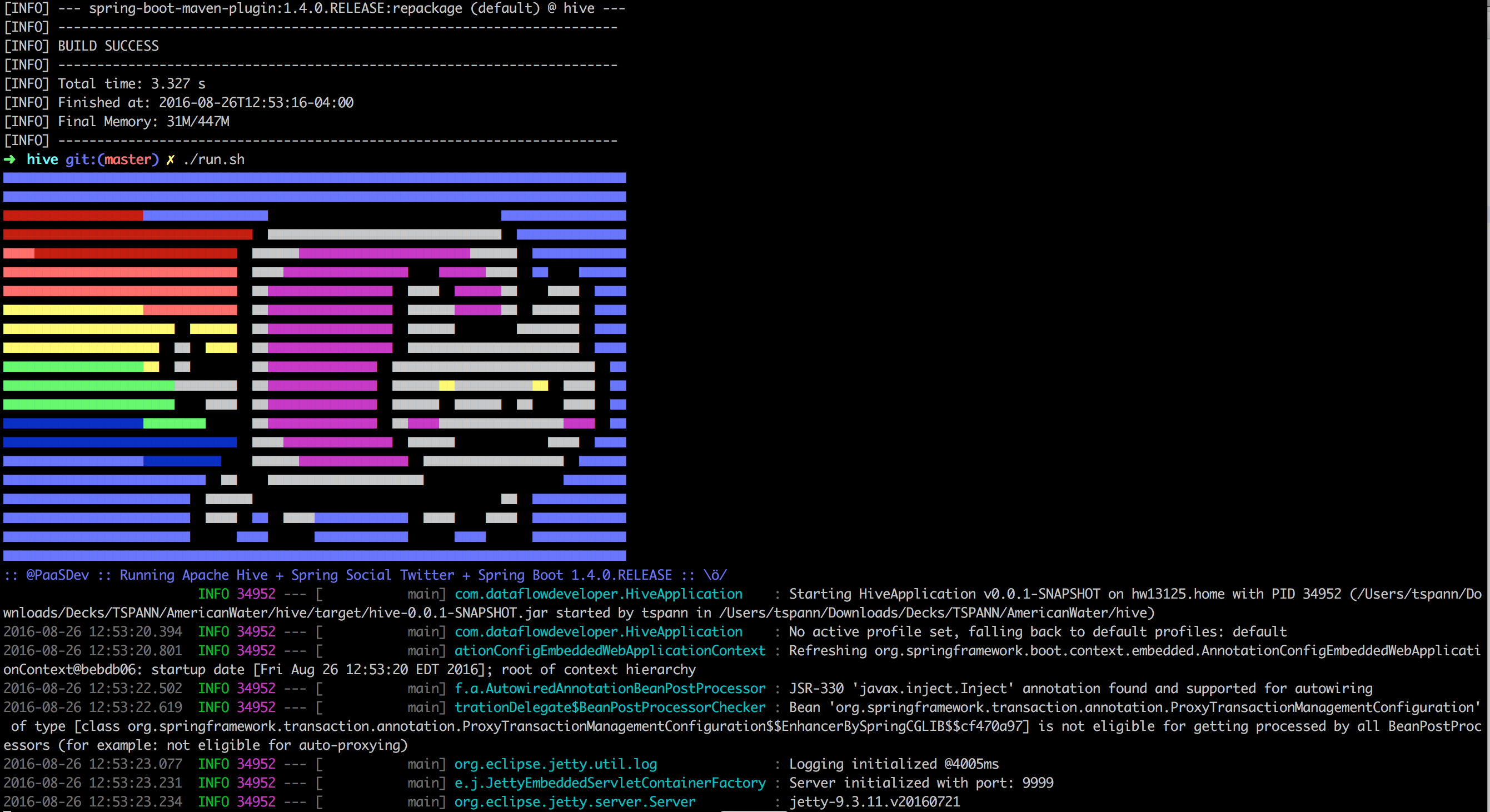Click the 'Final Memory: 31M/447M' text

tap(143, 122)
